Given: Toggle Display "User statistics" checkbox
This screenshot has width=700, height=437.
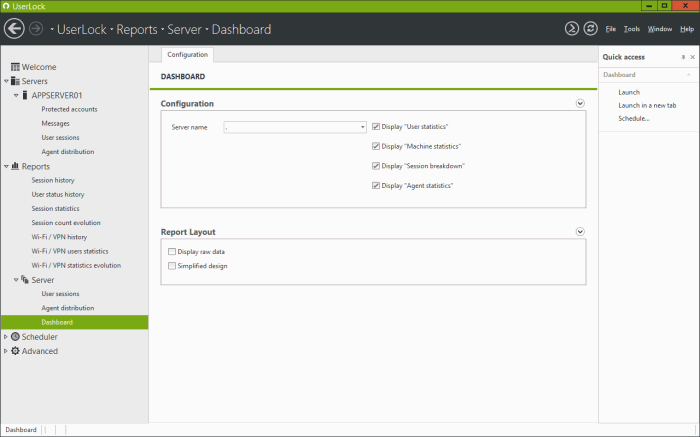Looking at the screenshot, I should [x=376, y=127].
